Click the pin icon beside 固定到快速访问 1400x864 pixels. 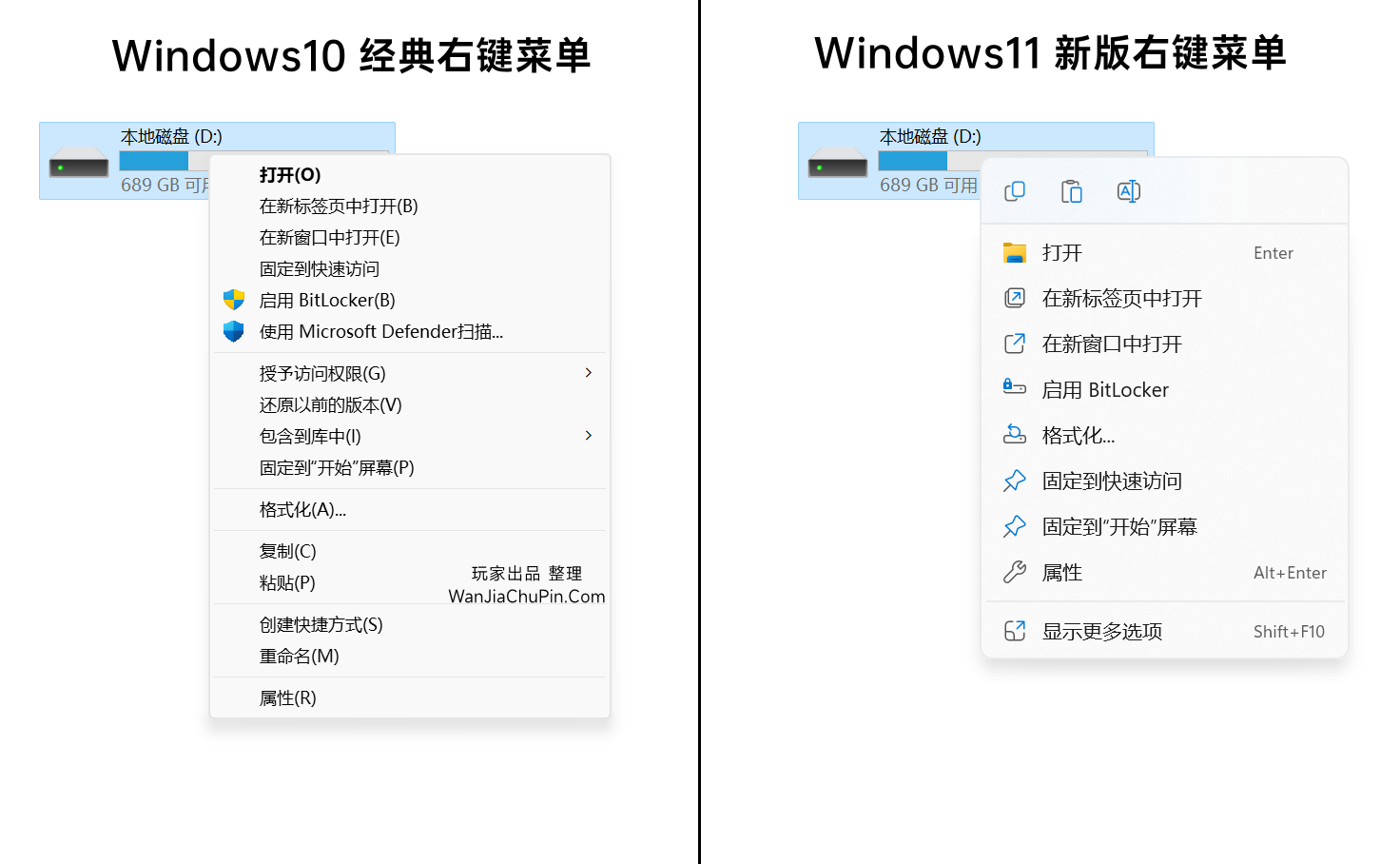pyautogui.click(x=1015, y=481)
